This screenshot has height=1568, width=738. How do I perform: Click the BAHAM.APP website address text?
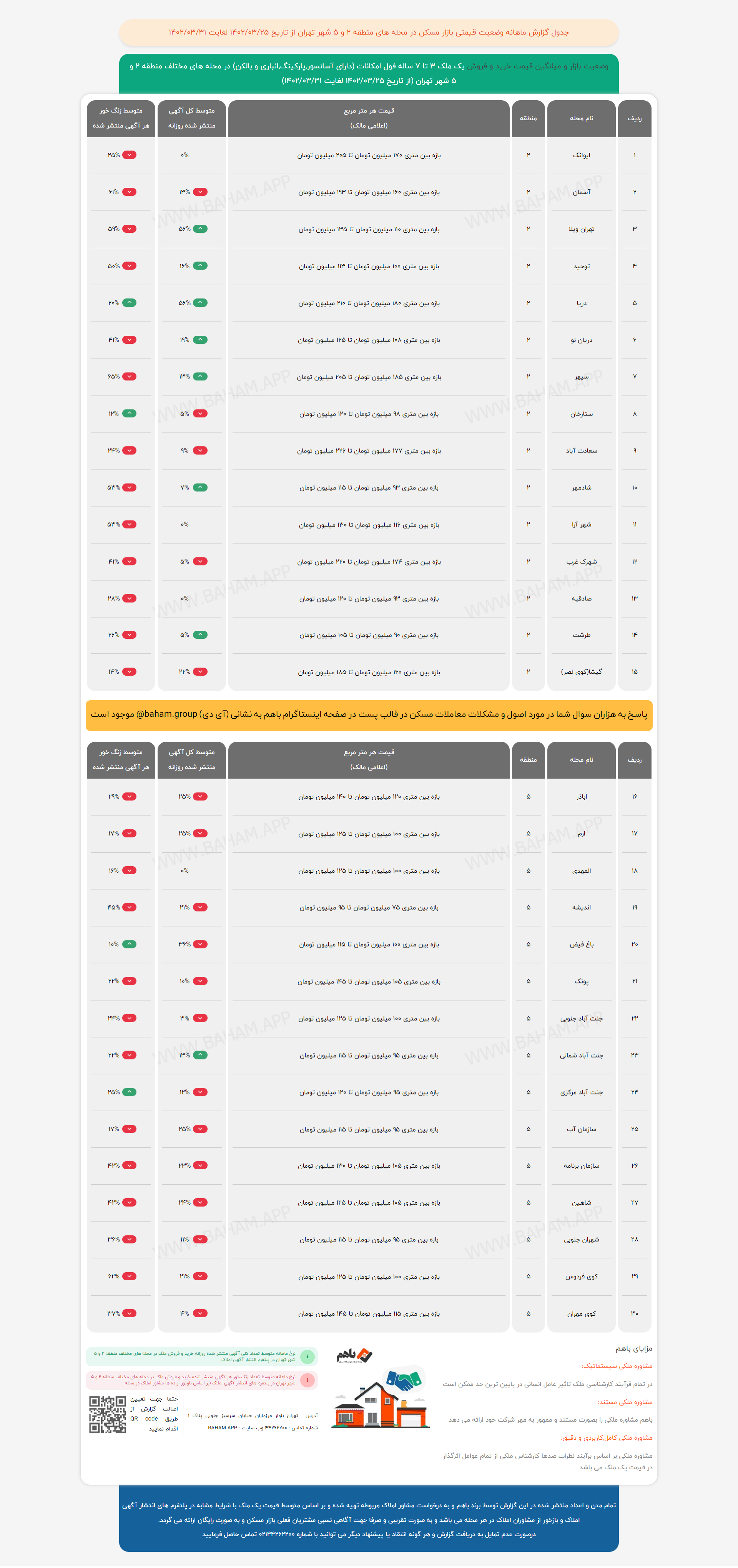pyautogui.click(x=222, y=1427)
